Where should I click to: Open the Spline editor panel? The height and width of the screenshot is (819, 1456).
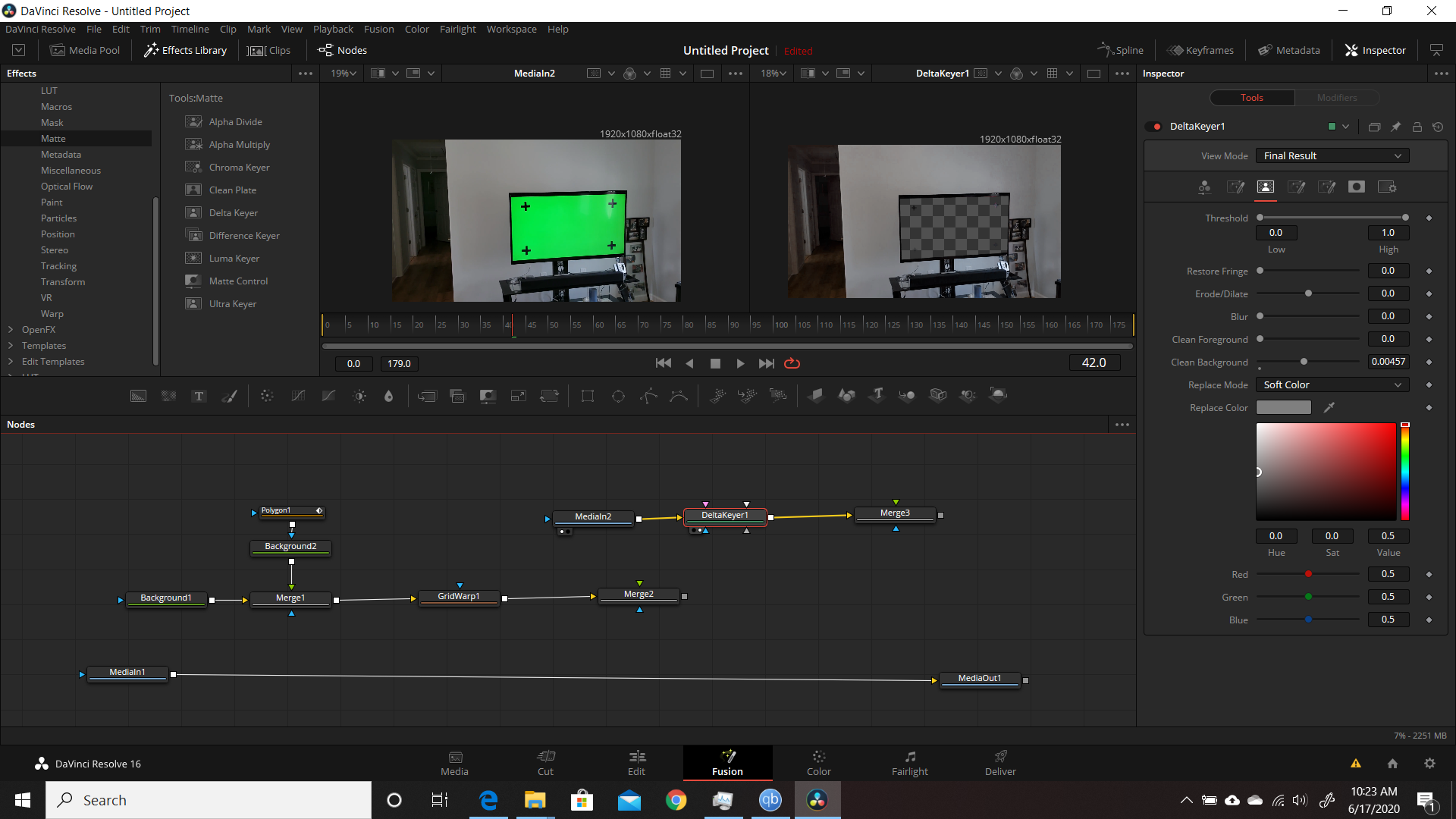coord(1120,50)
